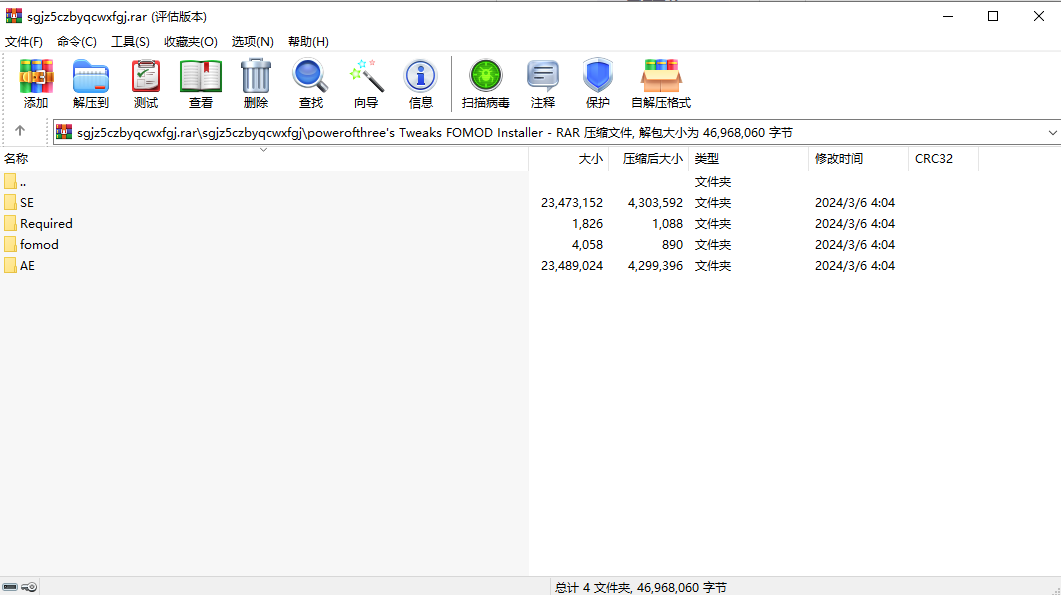Click the window resize grip corner

pyautogui.click(x=1056, y=590)
